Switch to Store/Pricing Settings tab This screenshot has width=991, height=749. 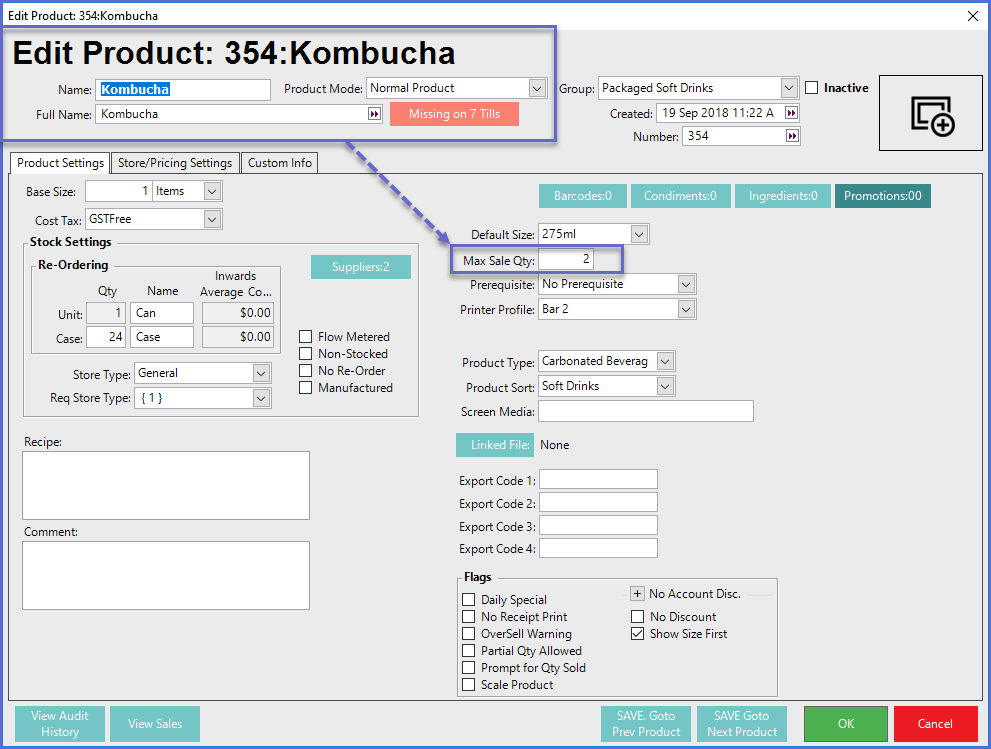coord(175,163)
